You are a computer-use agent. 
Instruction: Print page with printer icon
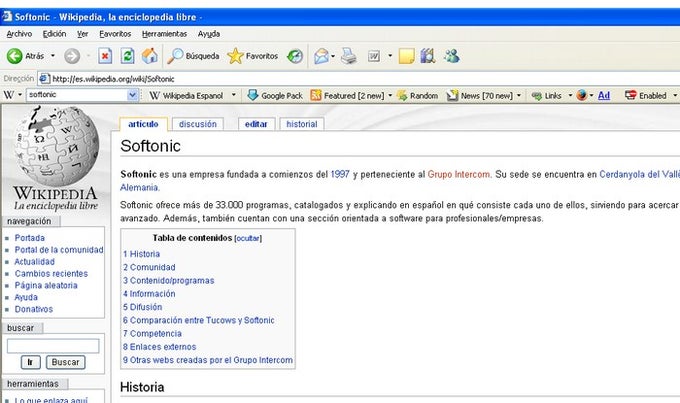pos(349,56)
